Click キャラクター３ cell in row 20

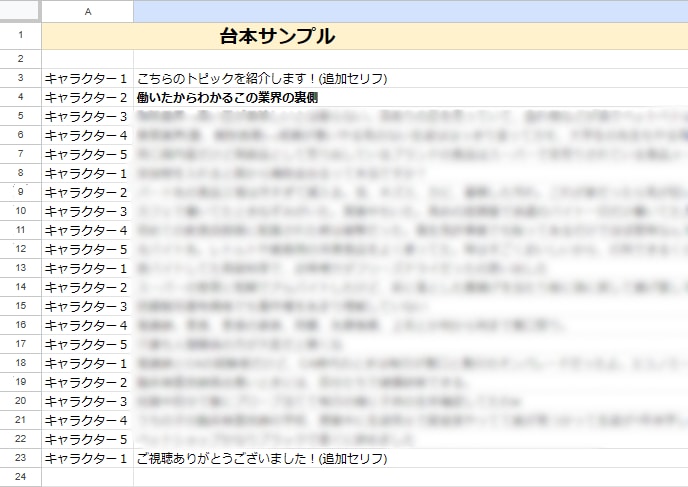coord(88,401)
